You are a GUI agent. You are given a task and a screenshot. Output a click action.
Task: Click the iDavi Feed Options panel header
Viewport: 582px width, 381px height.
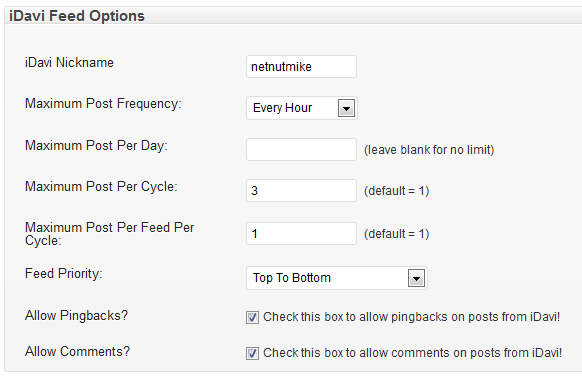coord(293,16)
